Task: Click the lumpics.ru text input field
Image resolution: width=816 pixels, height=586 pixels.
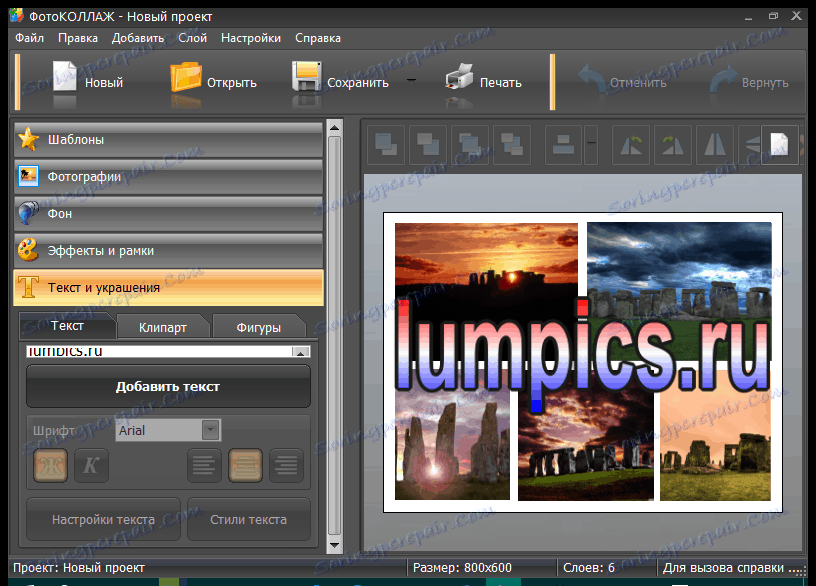Action: point(159,352)
